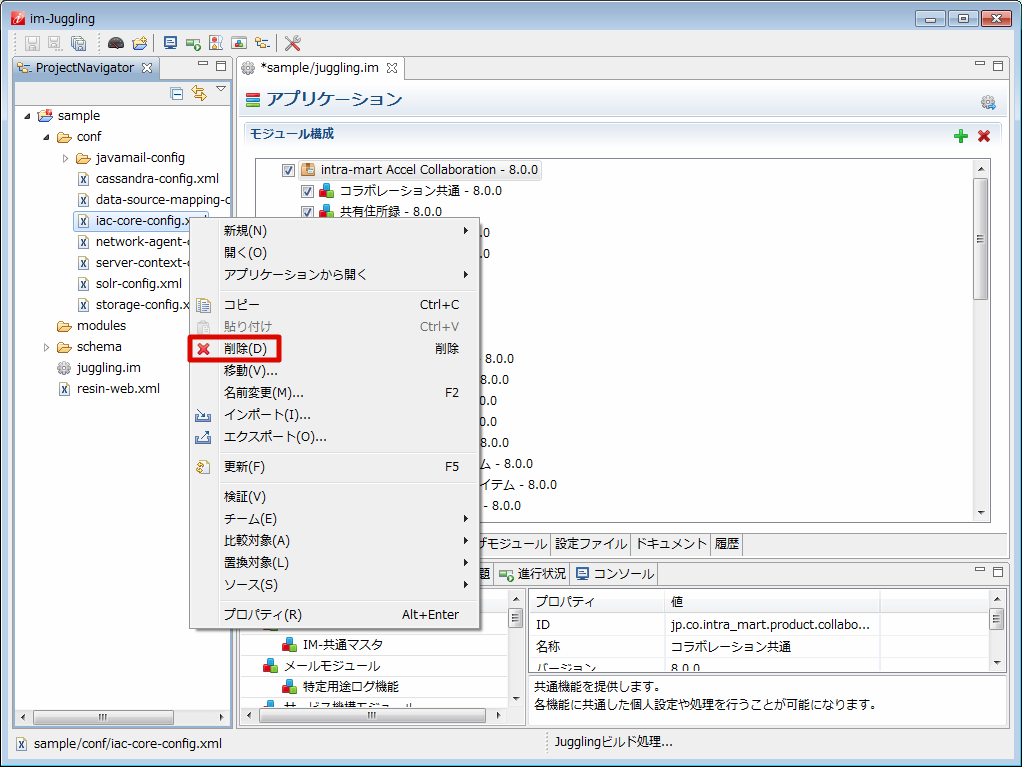Choose 移動(V)... menu entry

[x=348, y=371]
